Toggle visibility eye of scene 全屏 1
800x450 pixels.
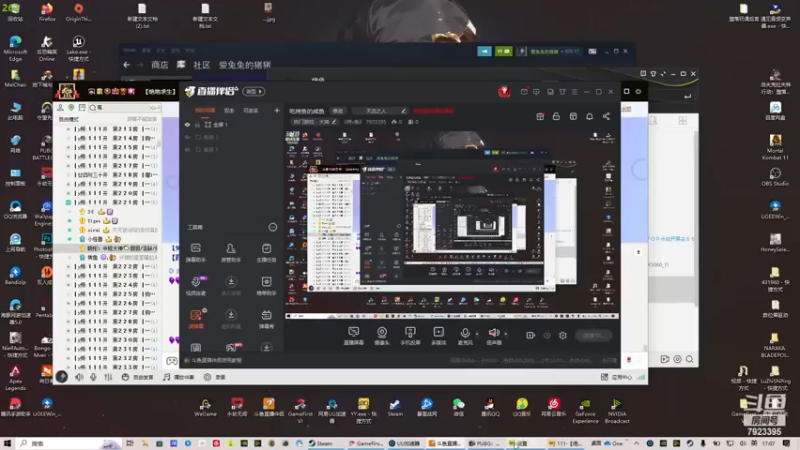[187, 124]
